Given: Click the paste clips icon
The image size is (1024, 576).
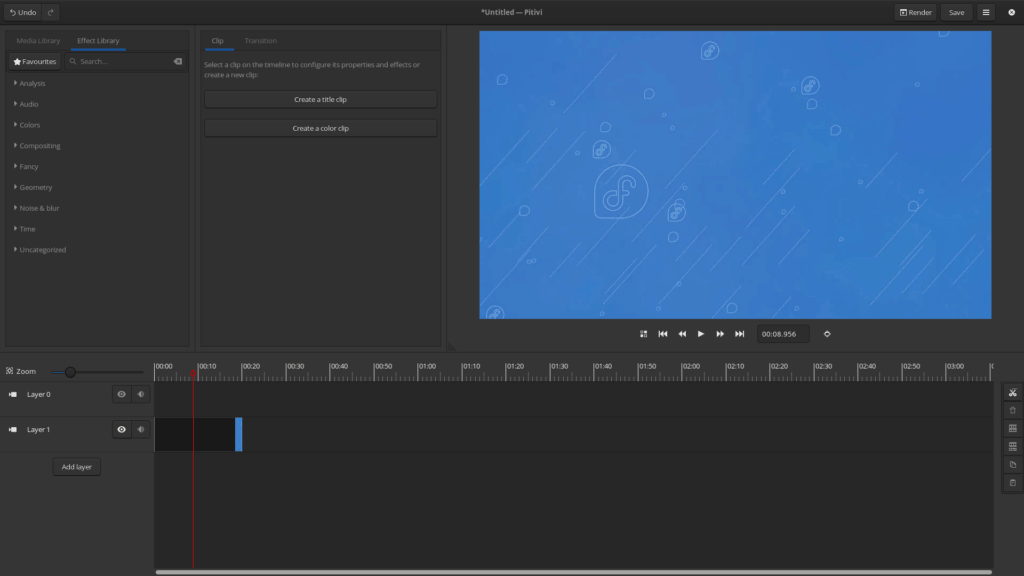Looking at the screenshot, I should 1012,483.
